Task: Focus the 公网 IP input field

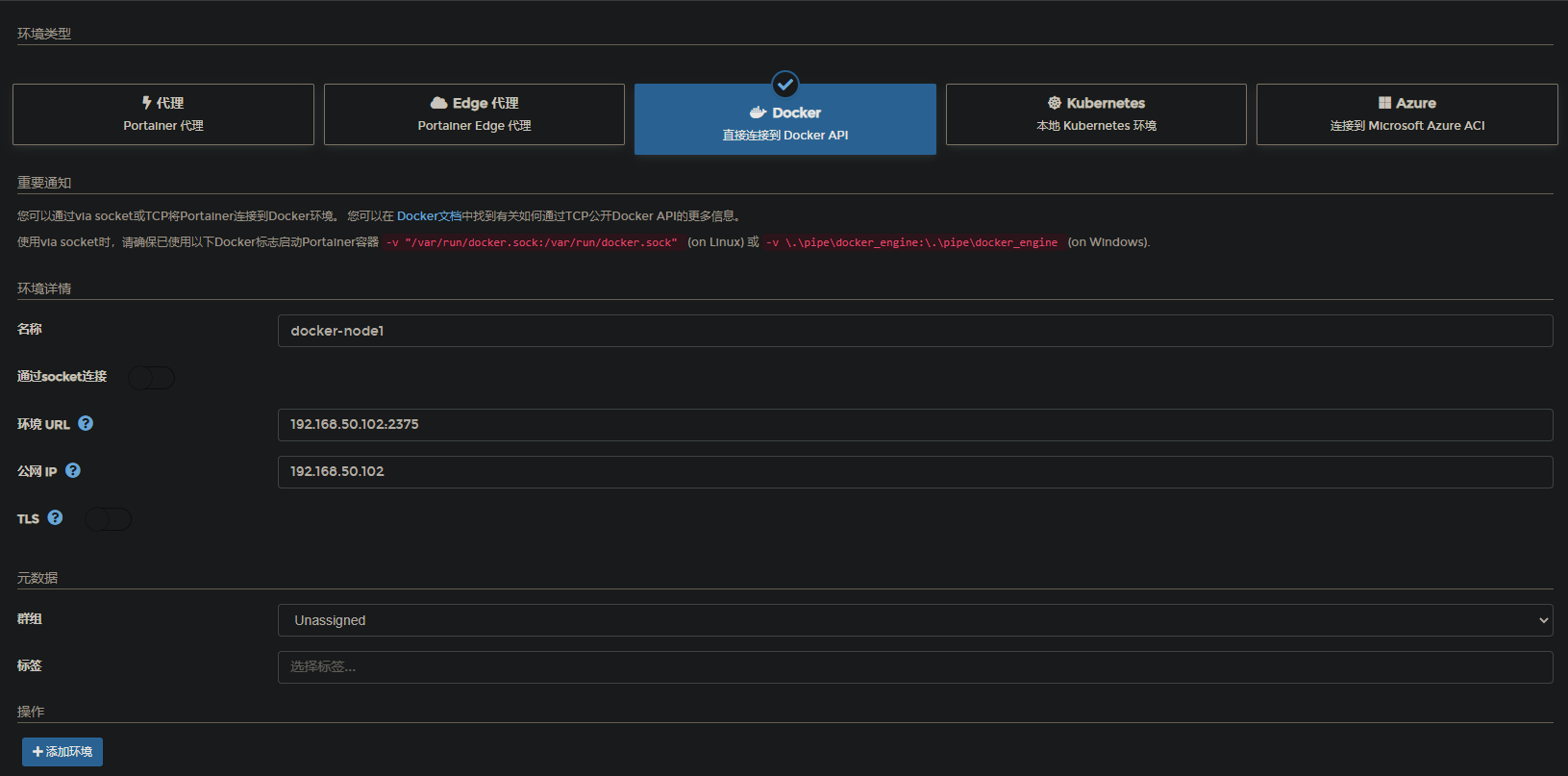Action: (915, 472)
